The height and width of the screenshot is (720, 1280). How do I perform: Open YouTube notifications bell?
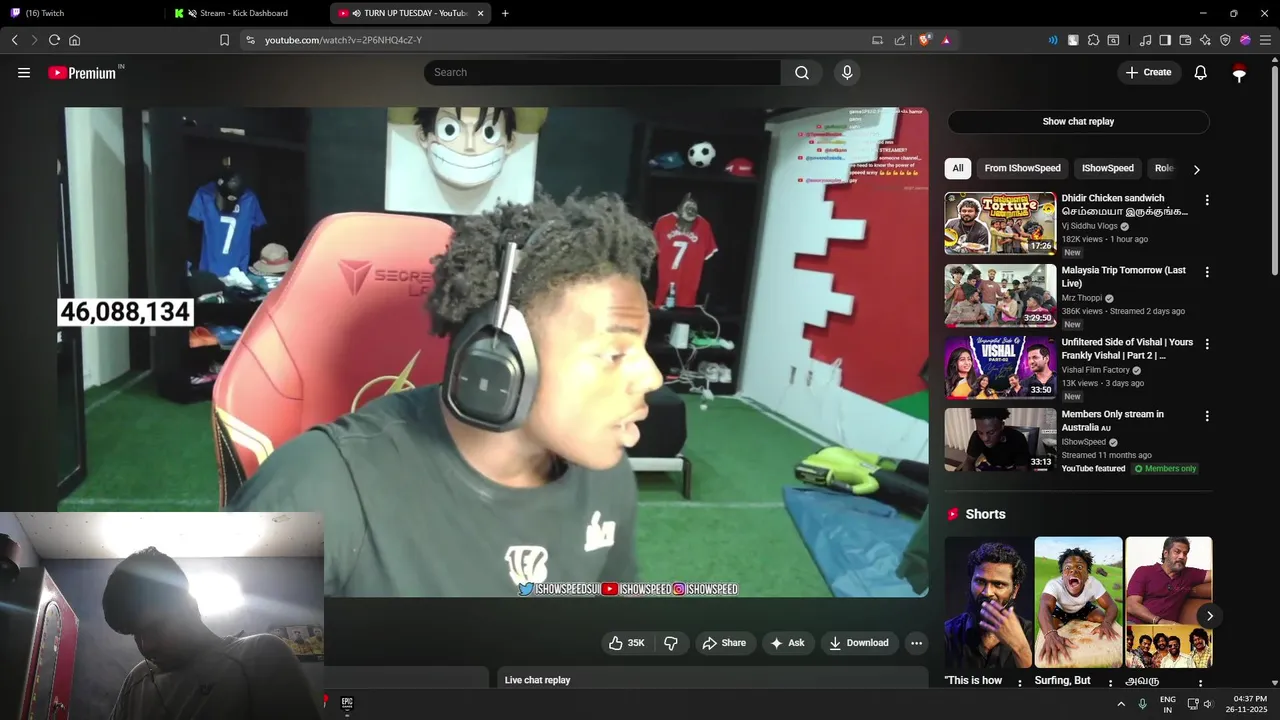(1201, 72)
